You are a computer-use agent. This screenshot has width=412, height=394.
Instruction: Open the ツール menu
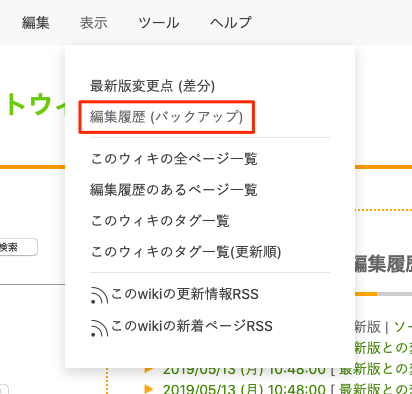tap(159, 23)
